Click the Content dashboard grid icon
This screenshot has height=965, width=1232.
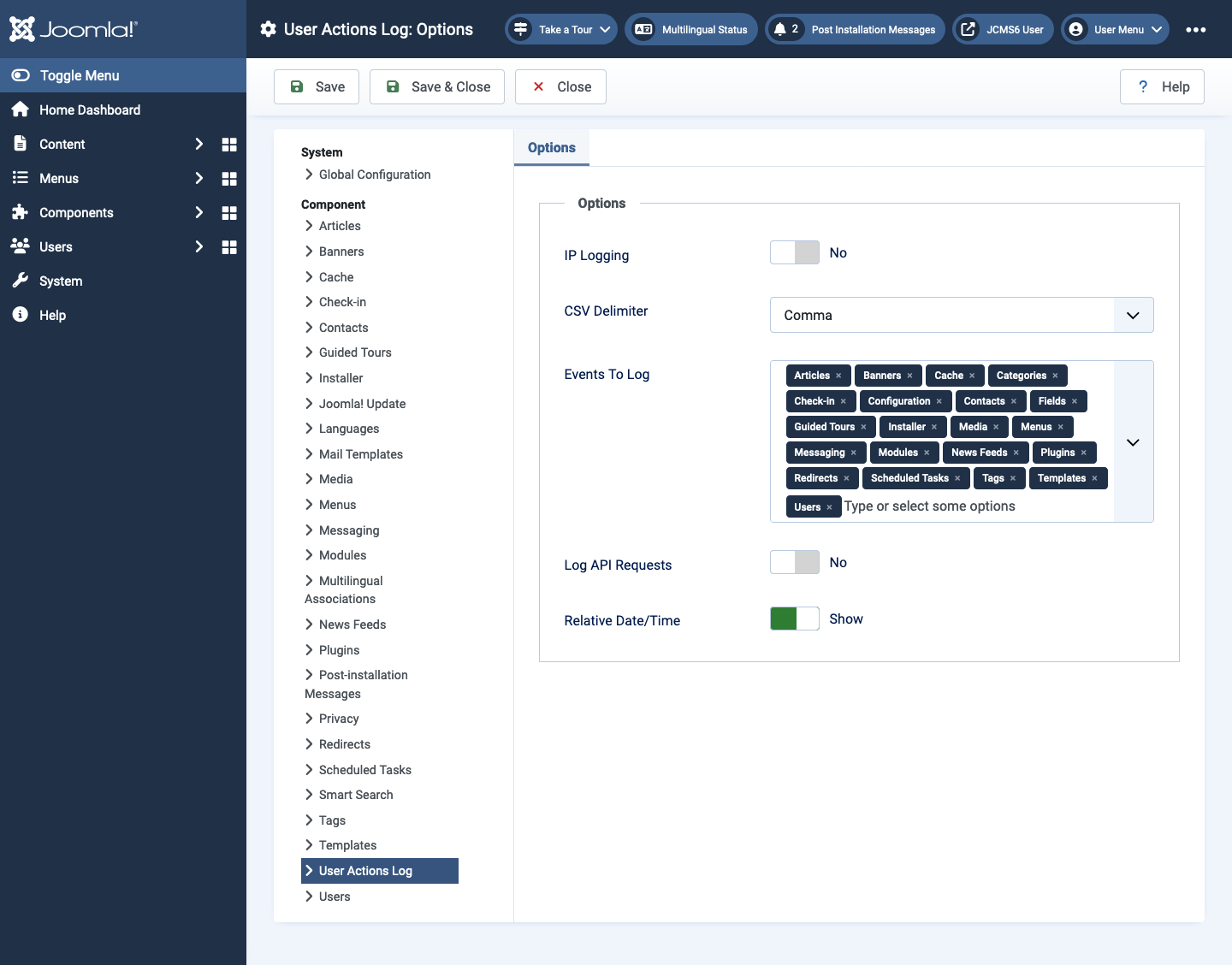228,145
